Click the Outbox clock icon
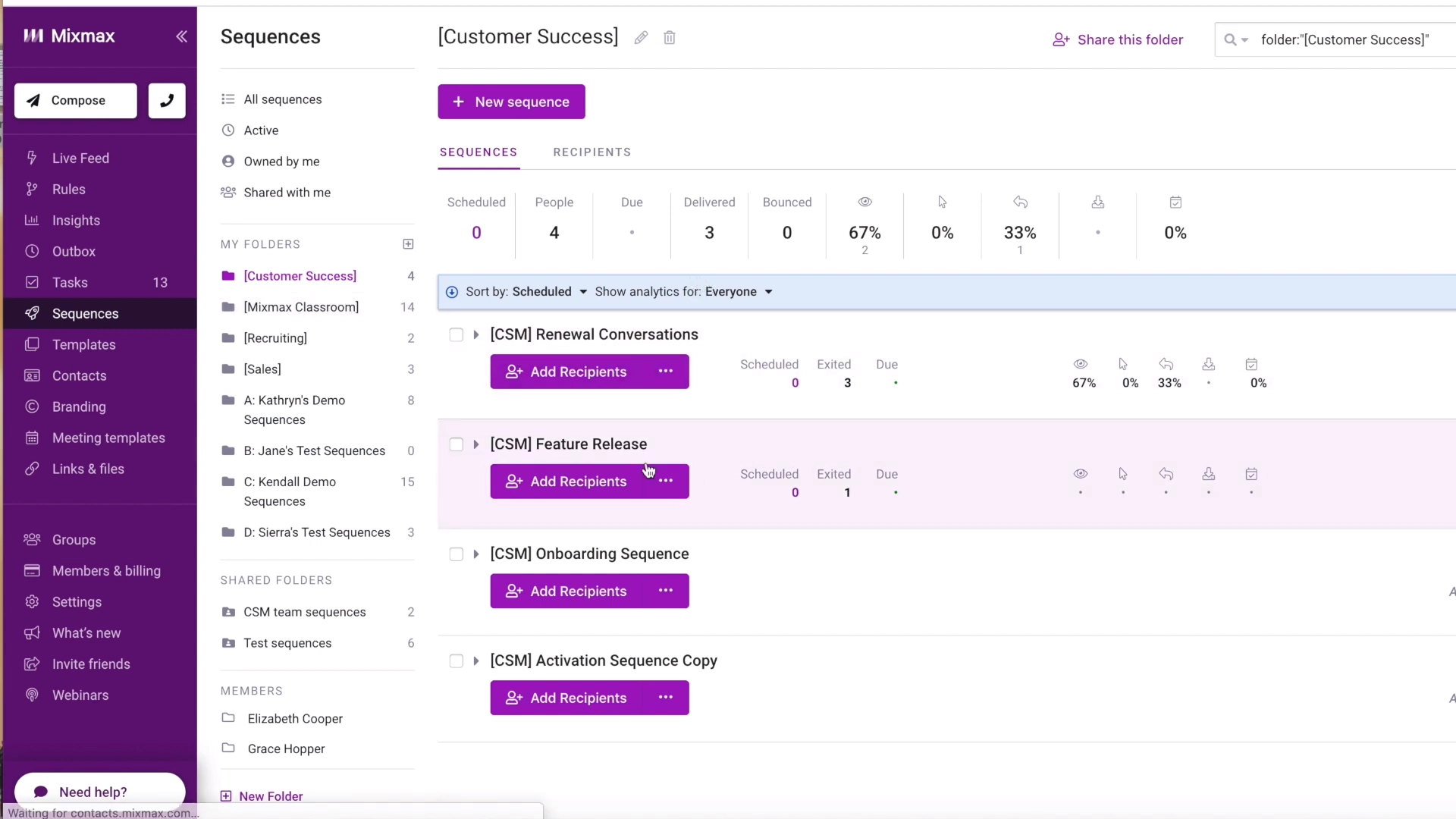1456x819 pixels. [x=32, y=251]
